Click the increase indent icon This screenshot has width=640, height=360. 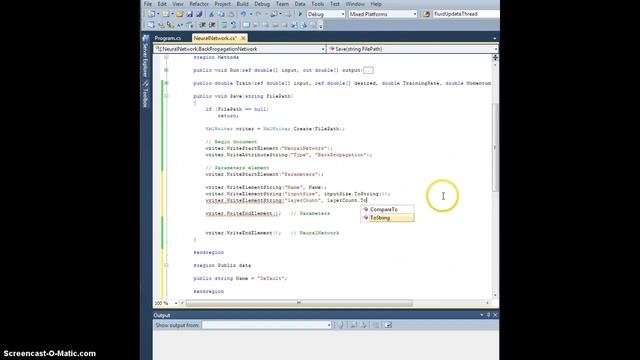coord(212,25)
